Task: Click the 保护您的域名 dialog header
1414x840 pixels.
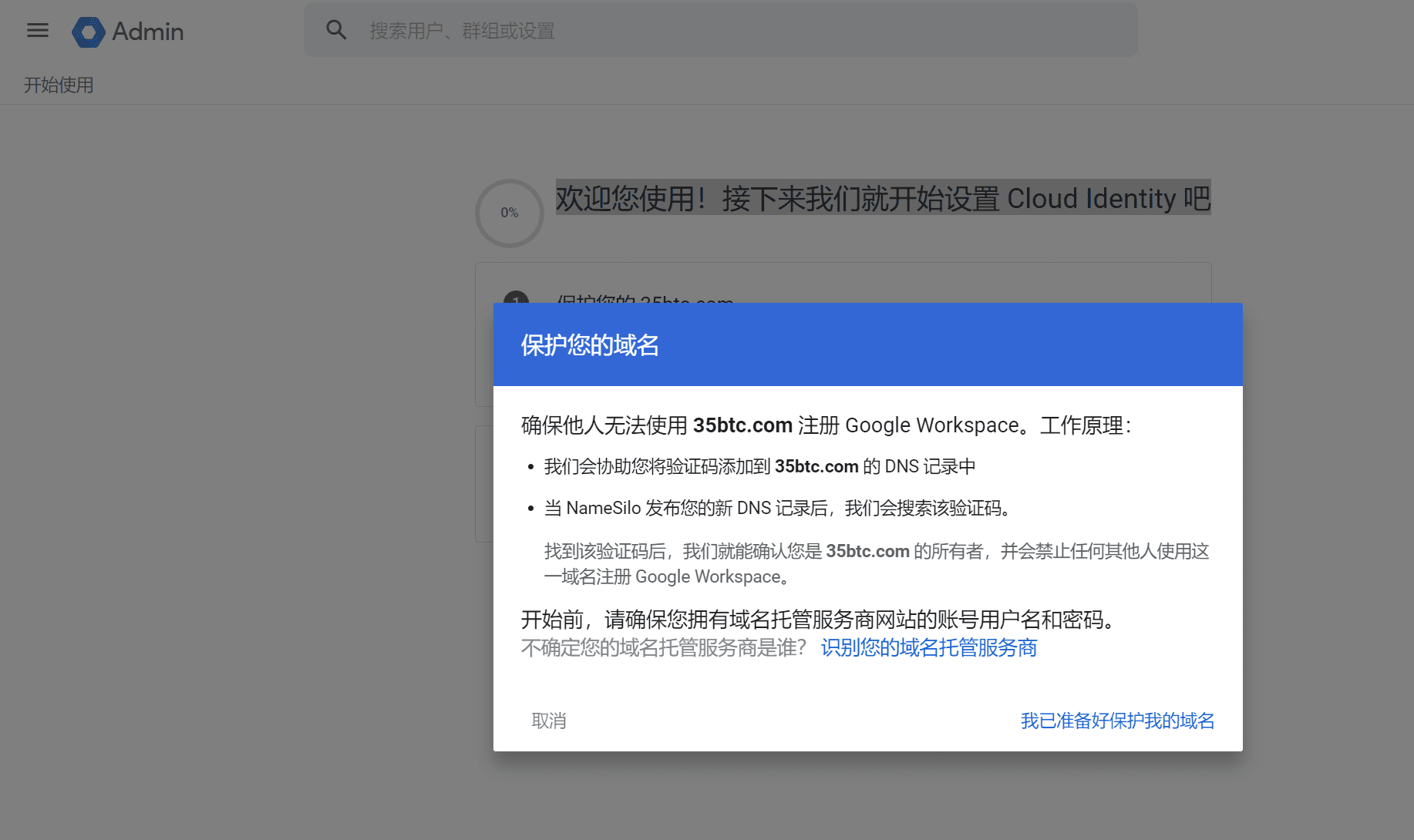Action: pyautogui.click(x=591, y=344)
